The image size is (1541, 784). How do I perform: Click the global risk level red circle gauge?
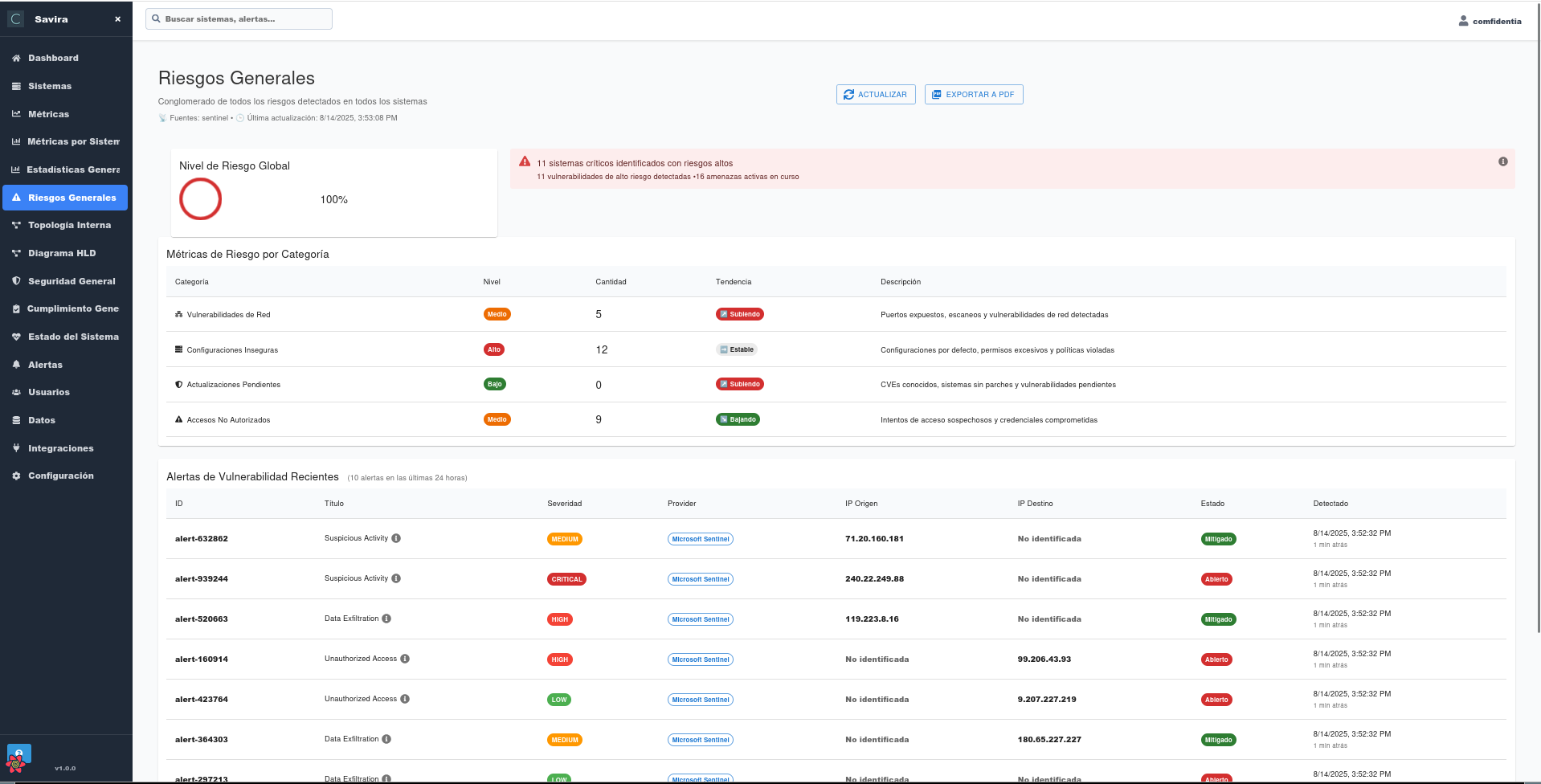pyautogui.click(x=200, y=199)
